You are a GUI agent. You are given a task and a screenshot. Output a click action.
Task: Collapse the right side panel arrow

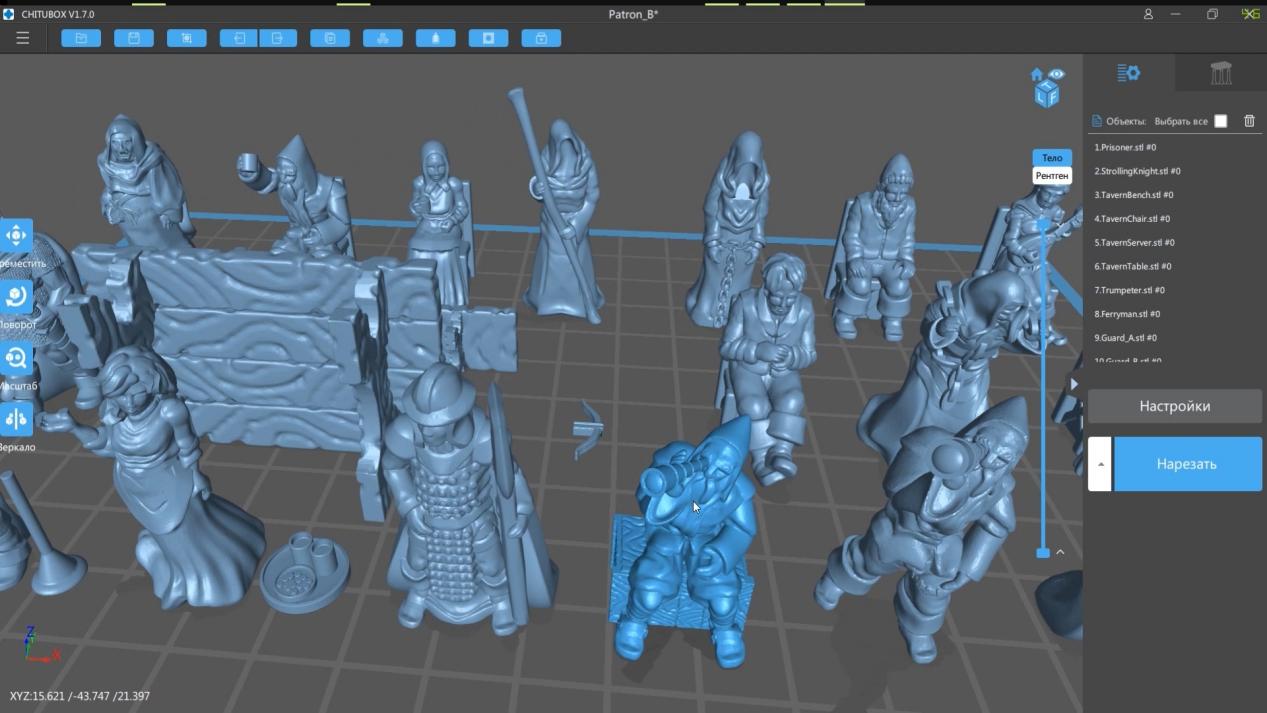click(x=1074, y=384)
